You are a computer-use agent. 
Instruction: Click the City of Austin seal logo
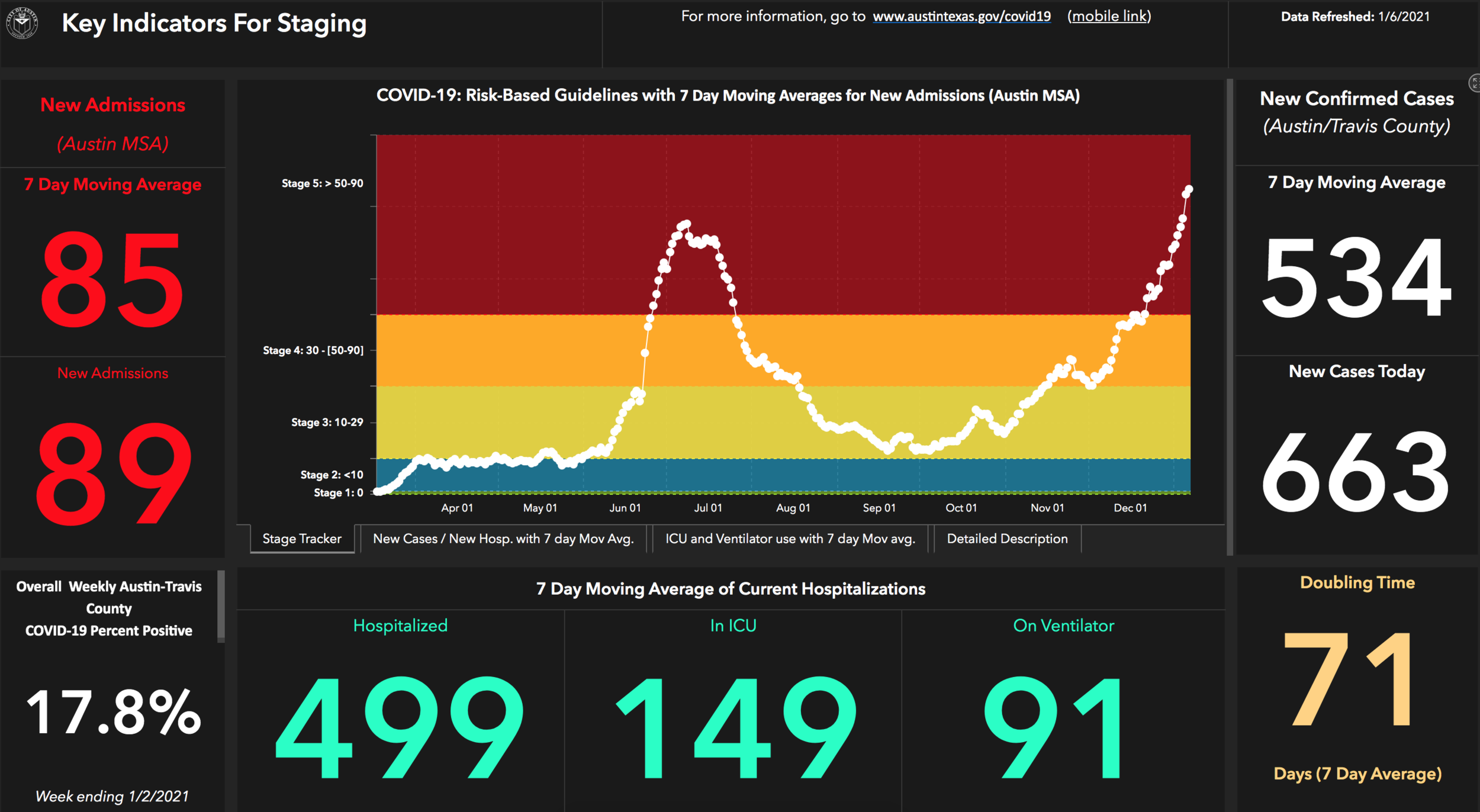(22, 23)
